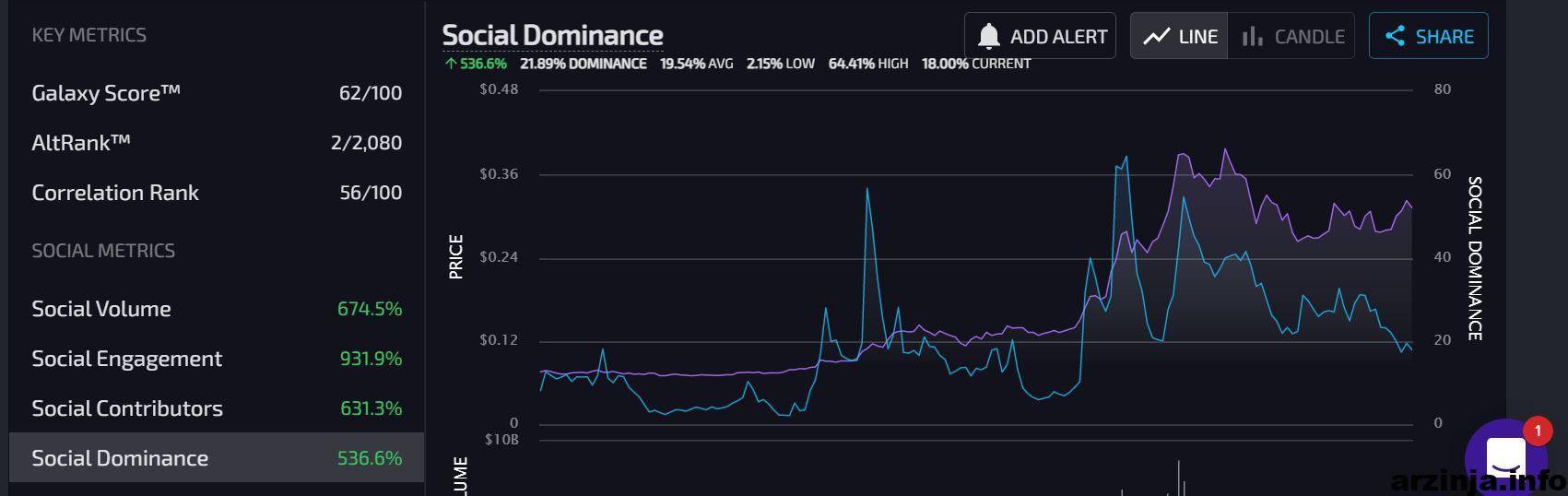Select the AltRank metric row
This screenshot has height=496, width=1568.
coord(217,142)
